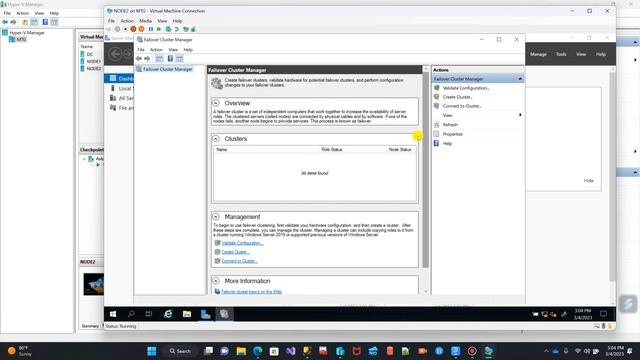Open Visual Studio from host taskbar
This screenshot has height=360, width=640.
291,351
